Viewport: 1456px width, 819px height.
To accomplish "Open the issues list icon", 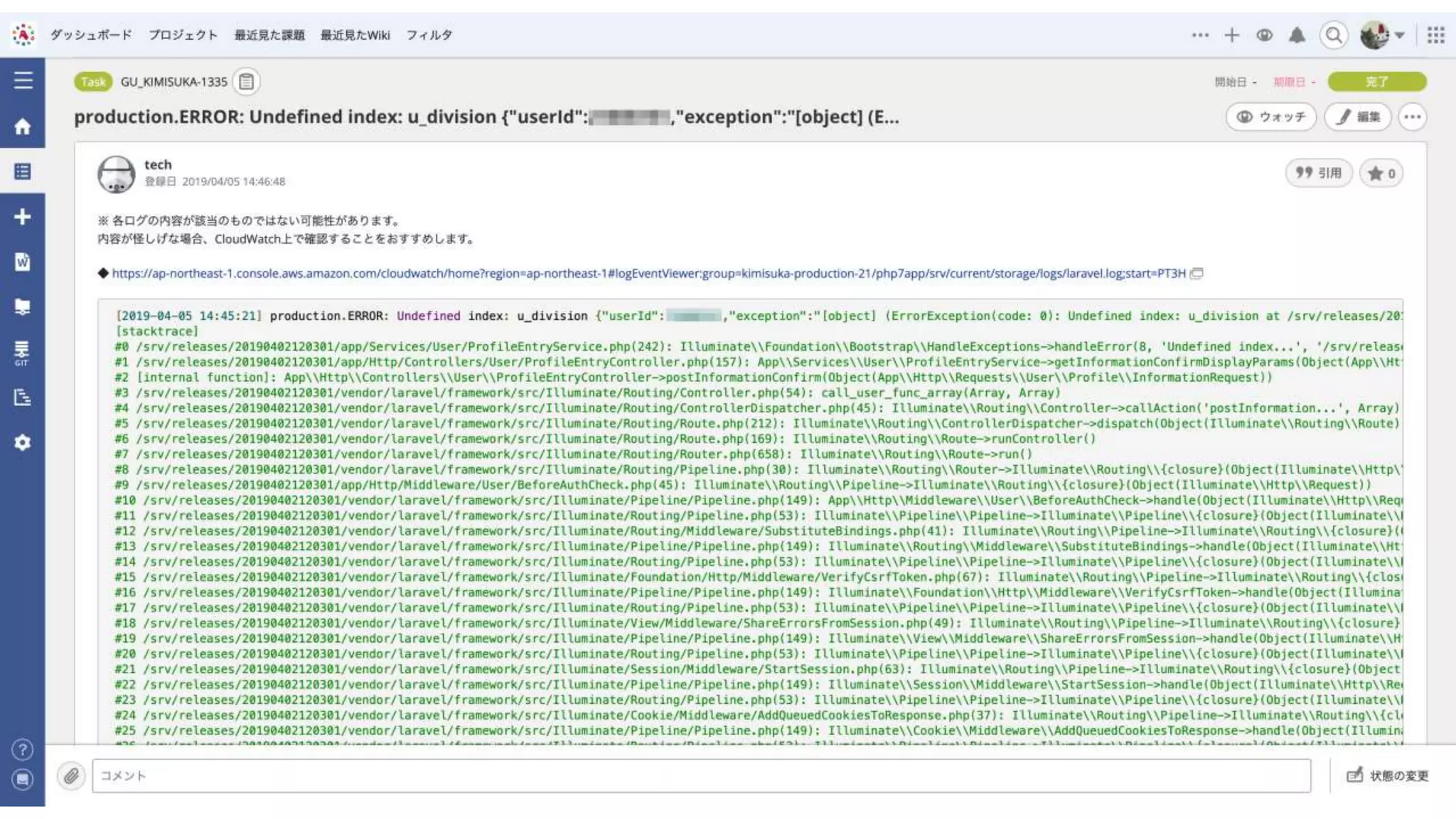I will pos(23,171).
